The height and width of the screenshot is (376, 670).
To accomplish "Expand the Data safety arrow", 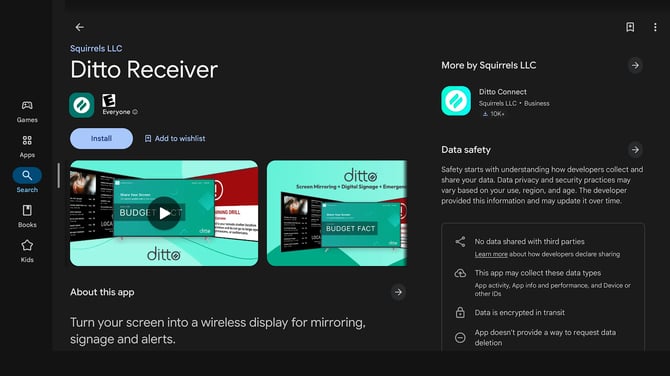I will click(x=635, y=150).
